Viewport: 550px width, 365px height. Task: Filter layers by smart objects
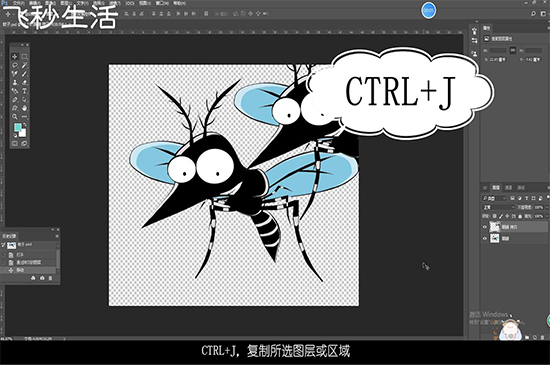click(541, 198)
